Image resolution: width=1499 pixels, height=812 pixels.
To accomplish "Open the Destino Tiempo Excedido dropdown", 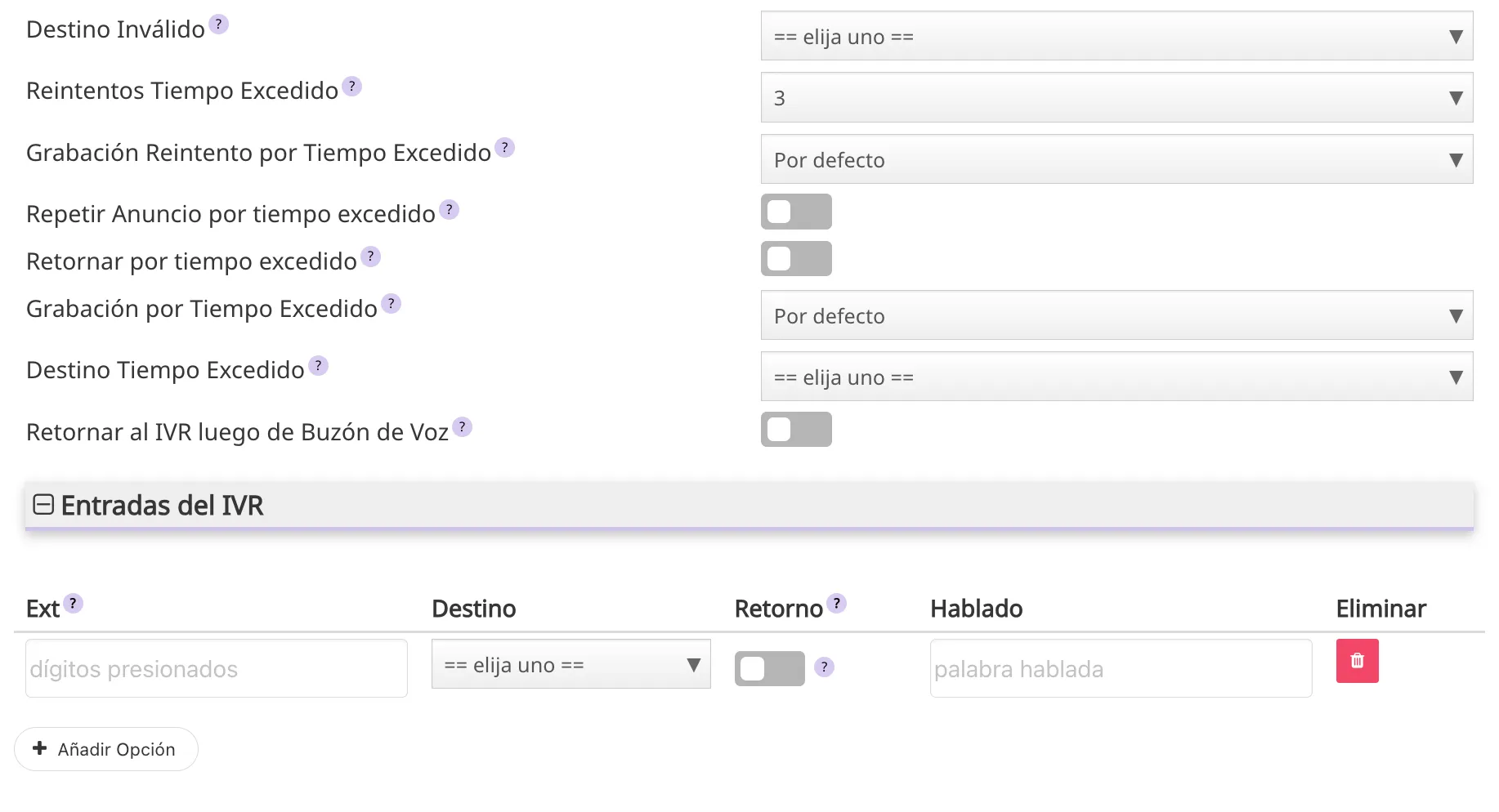I will tap(1116, 377).
